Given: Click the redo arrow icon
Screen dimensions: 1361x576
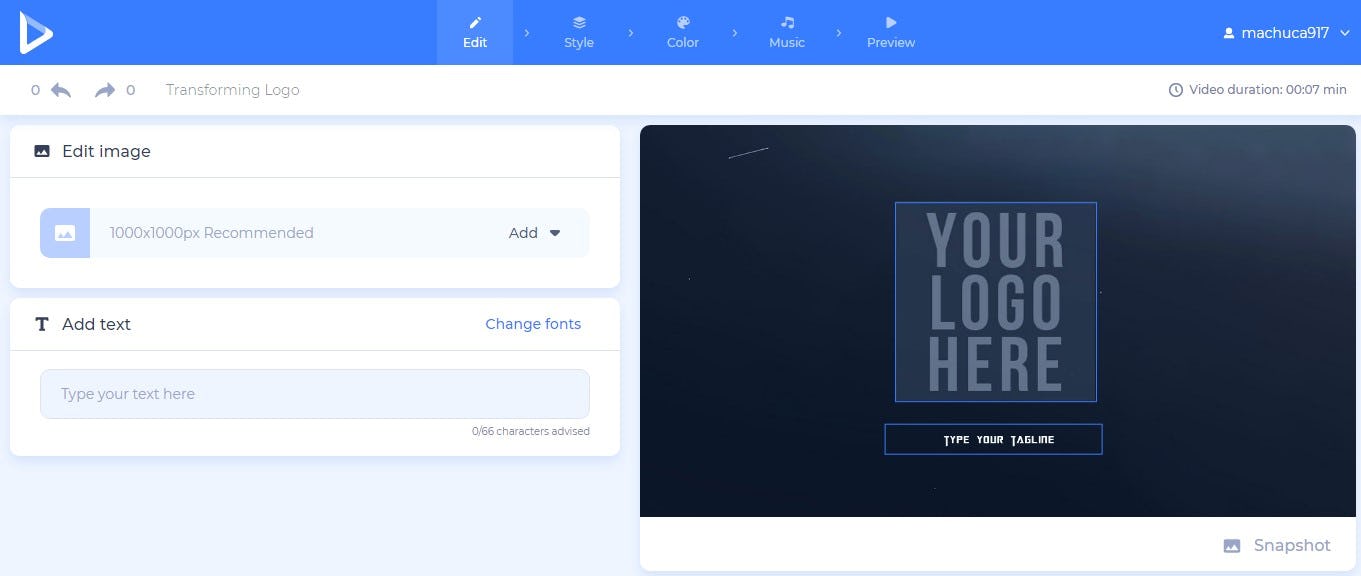Looking at the screenshot, I should 104,89.
